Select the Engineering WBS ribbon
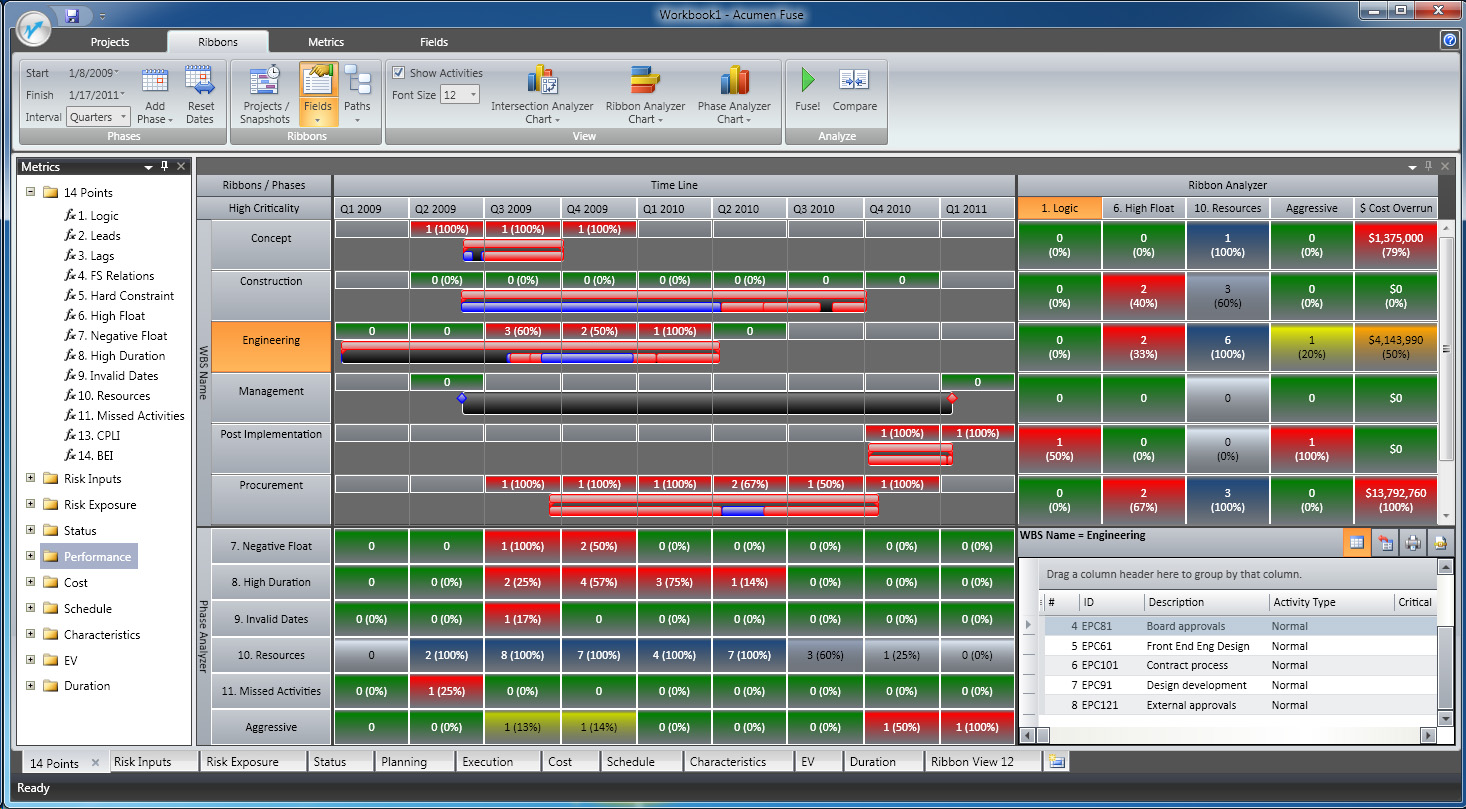This screenshot has width=1466, height=809. click(x=271, y=344)
